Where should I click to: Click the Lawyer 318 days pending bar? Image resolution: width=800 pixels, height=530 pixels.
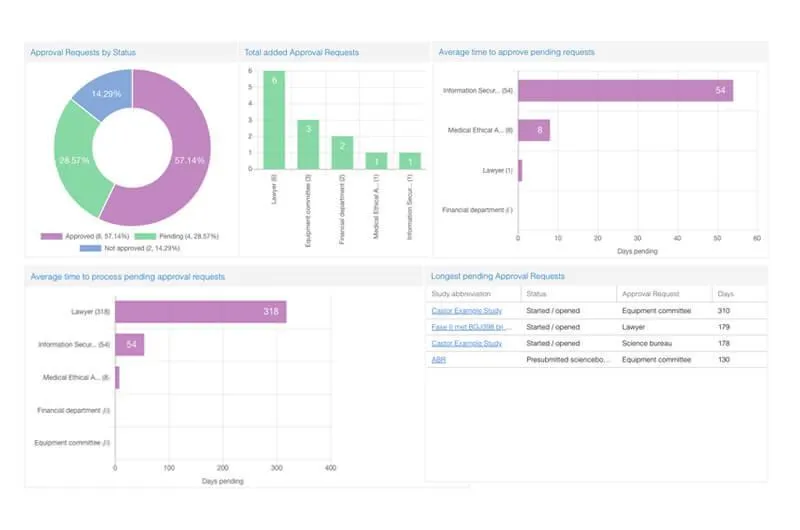pos(201,312)
